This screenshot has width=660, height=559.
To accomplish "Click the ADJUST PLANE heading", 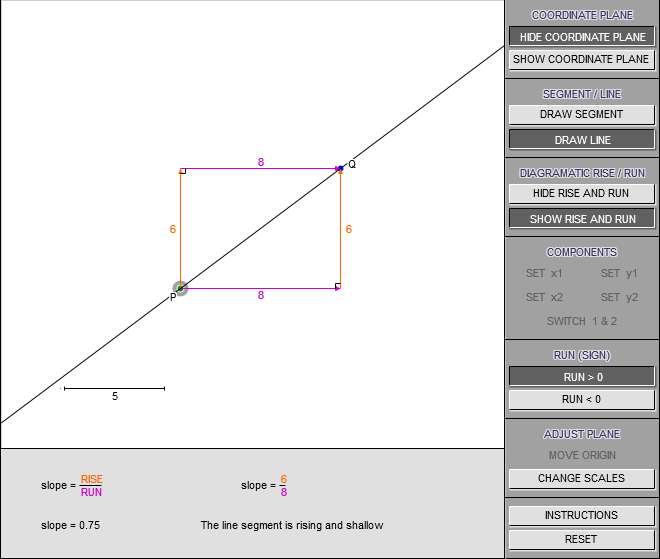I will tap(582, 434).
